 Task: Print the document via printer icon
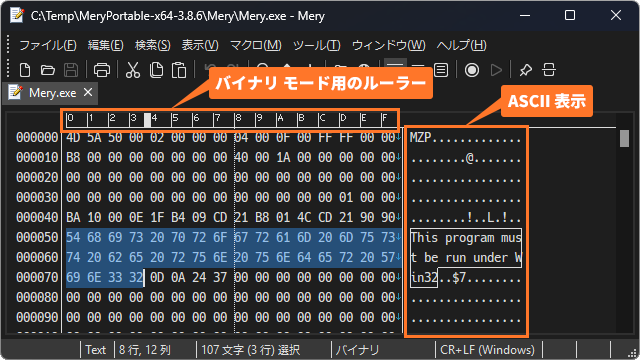tap(102, 70)
